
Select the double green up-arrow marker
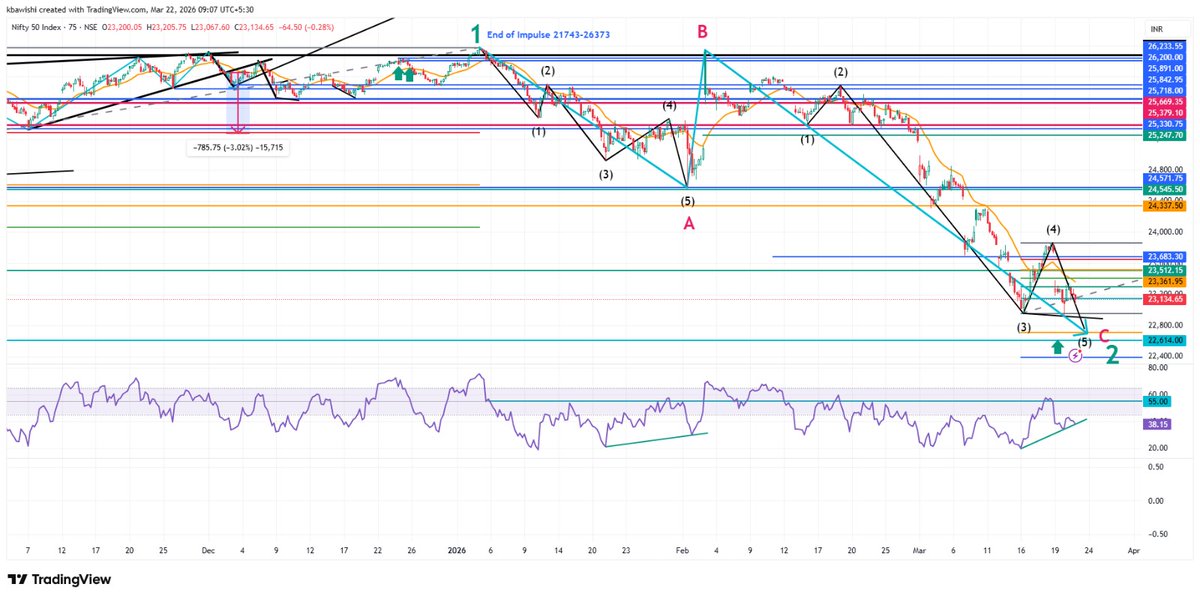click(x=404, y=73)
